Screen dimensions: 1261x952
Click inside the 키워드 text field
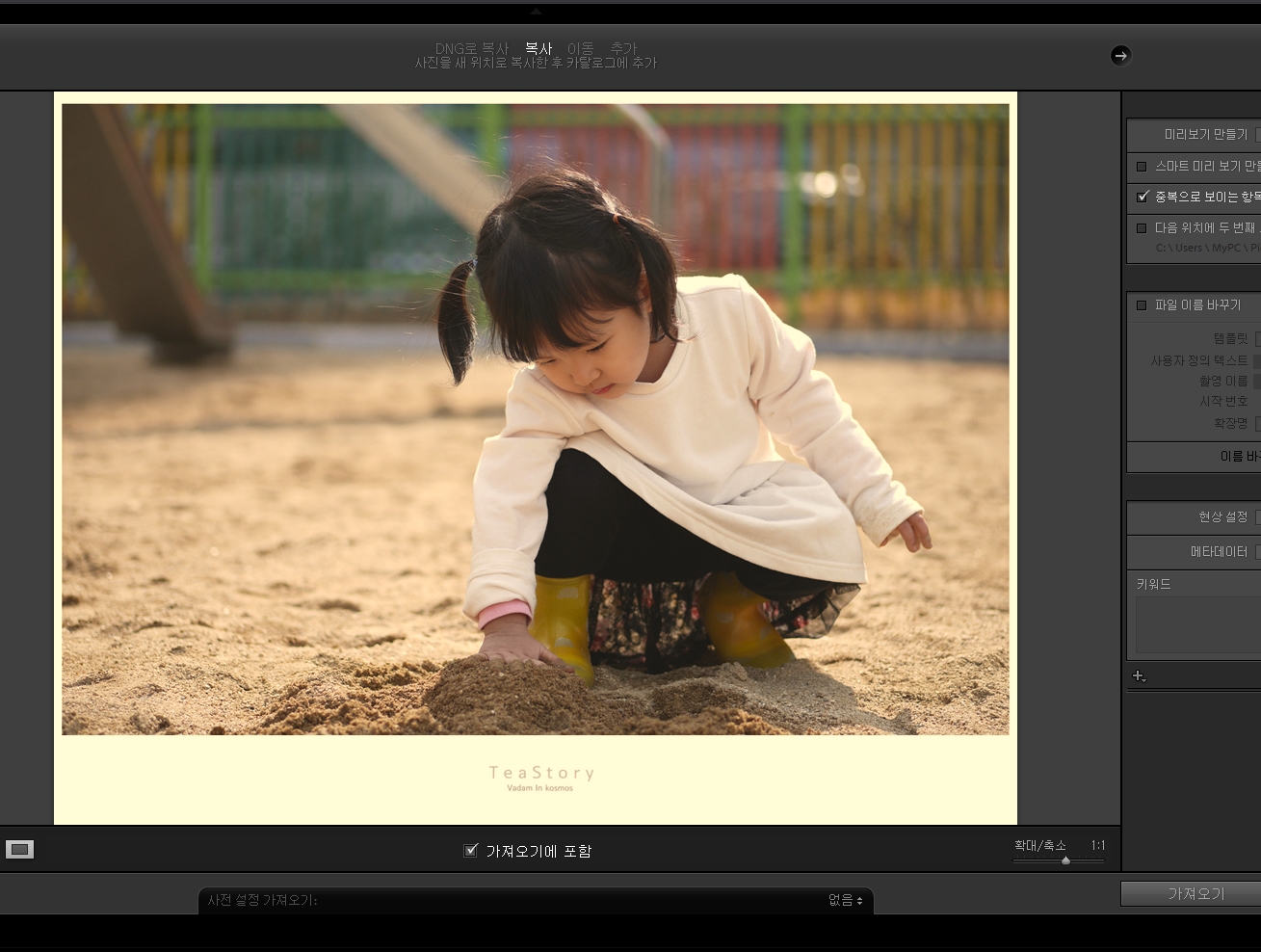(x=1196, y=624)
